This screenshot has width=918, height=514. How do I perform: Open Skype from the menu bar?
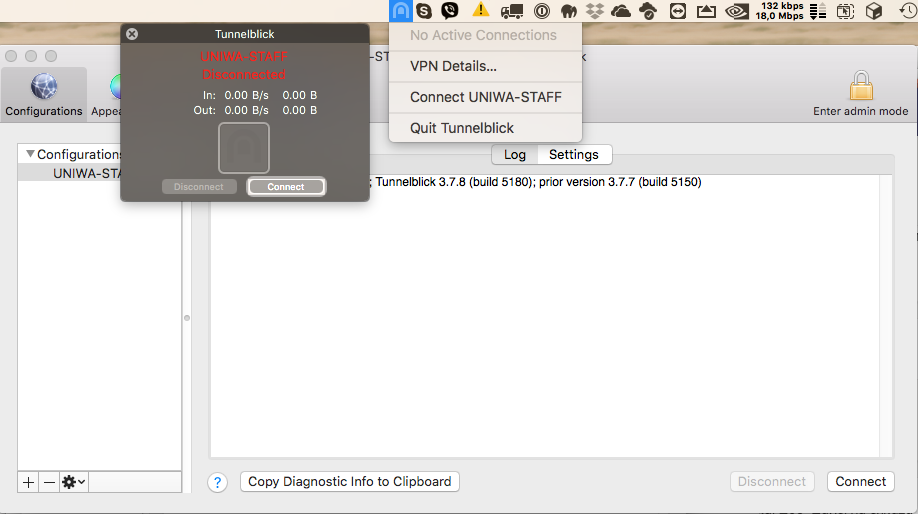(424, 11)
